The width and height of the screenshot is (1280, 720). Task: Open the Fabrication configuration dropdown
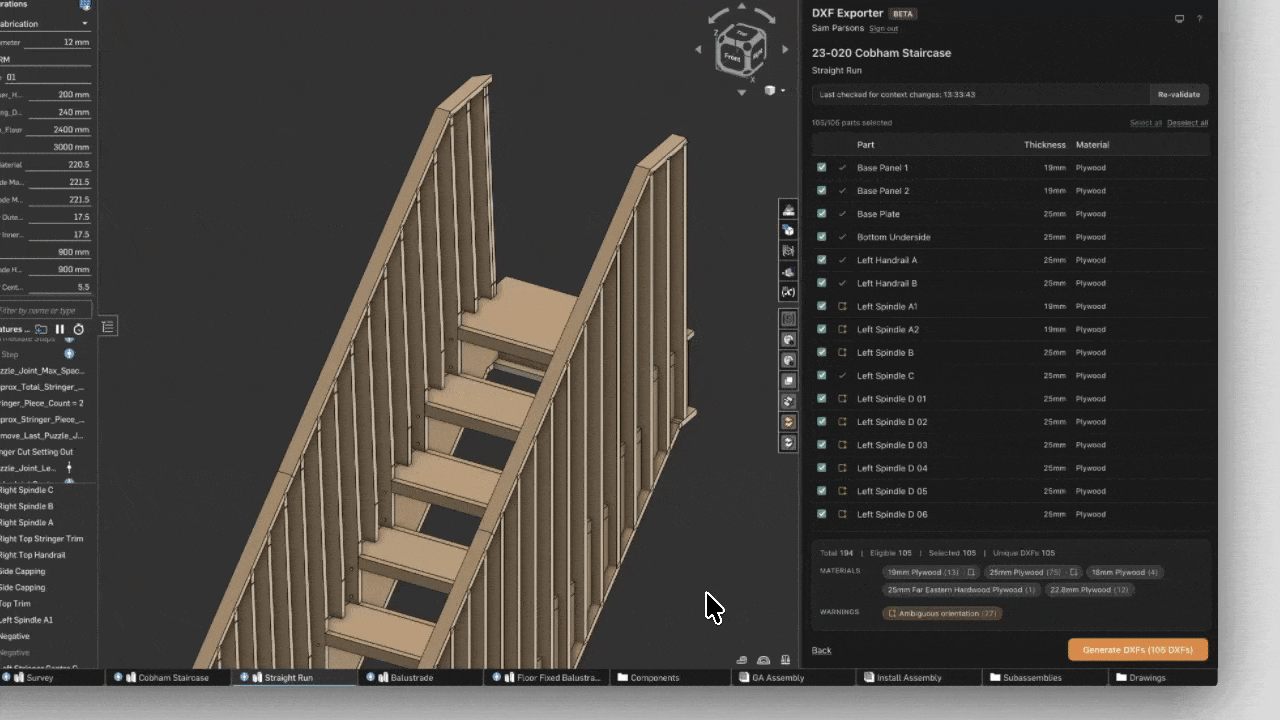(x=45, y=24)
